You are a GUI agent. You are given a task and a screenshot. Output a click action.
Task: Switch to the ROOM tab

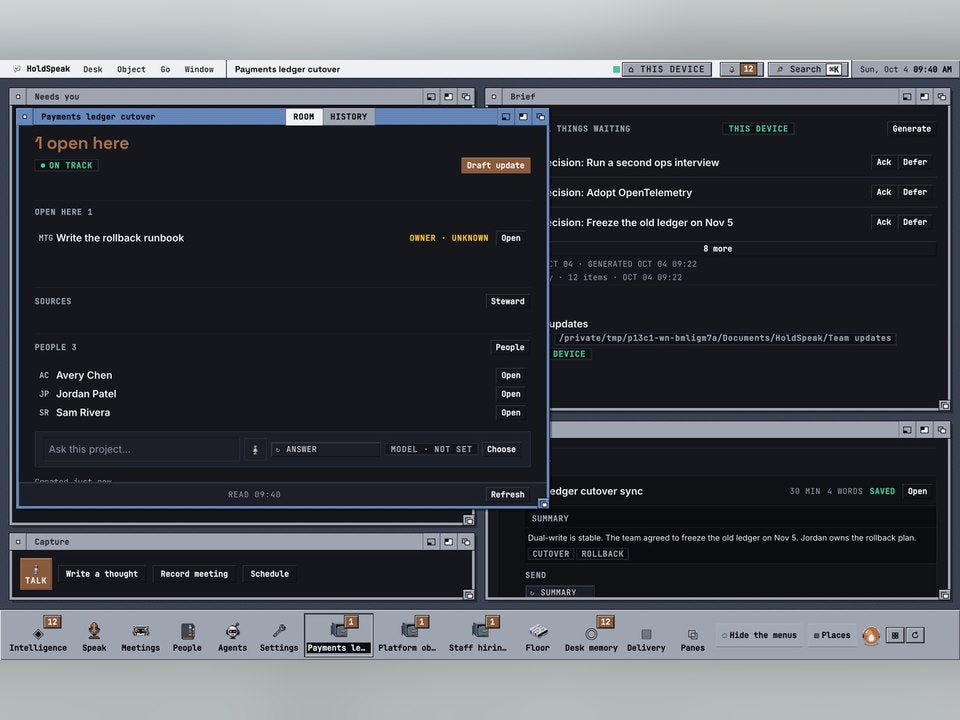point(304,117)
